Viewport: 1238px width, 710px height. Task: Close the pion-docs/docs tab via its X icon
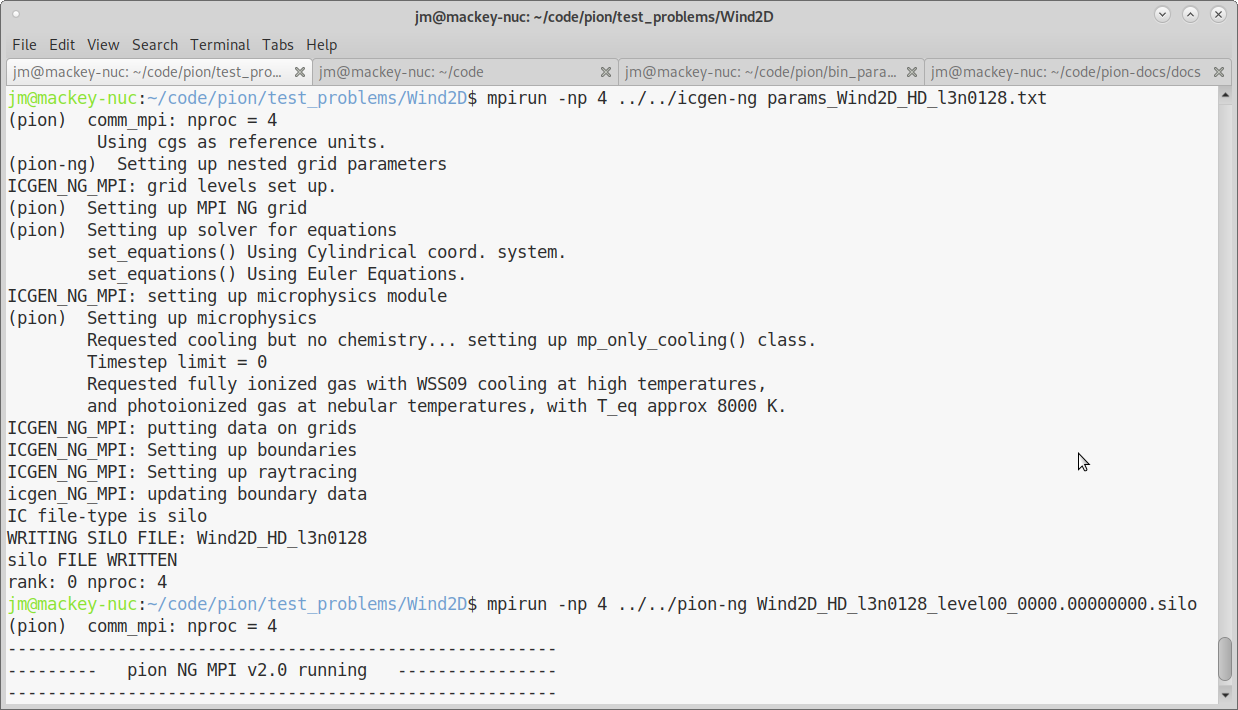pos(1218,72)
